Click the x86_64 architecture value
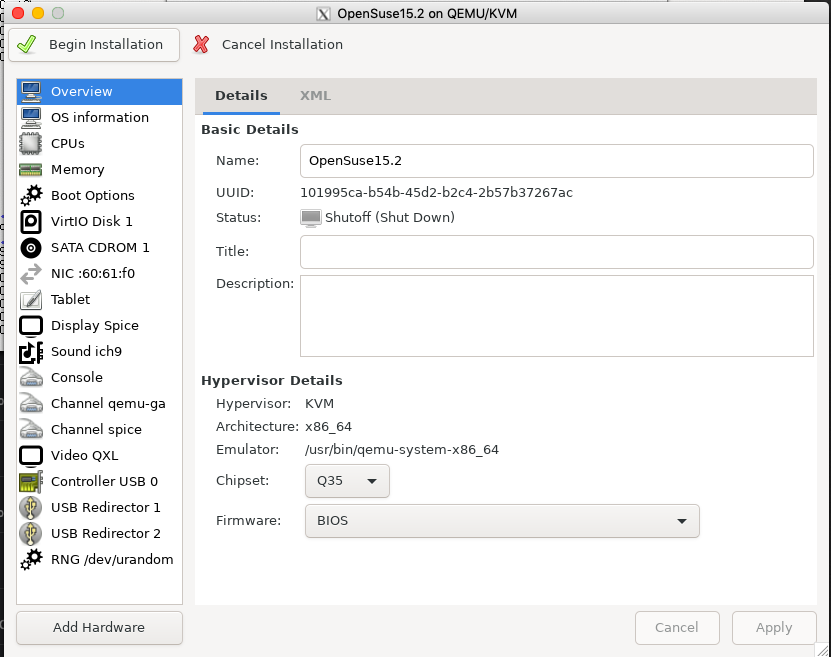Image resolution: width=831 pixels, height=657 pixels. [328, 427]
